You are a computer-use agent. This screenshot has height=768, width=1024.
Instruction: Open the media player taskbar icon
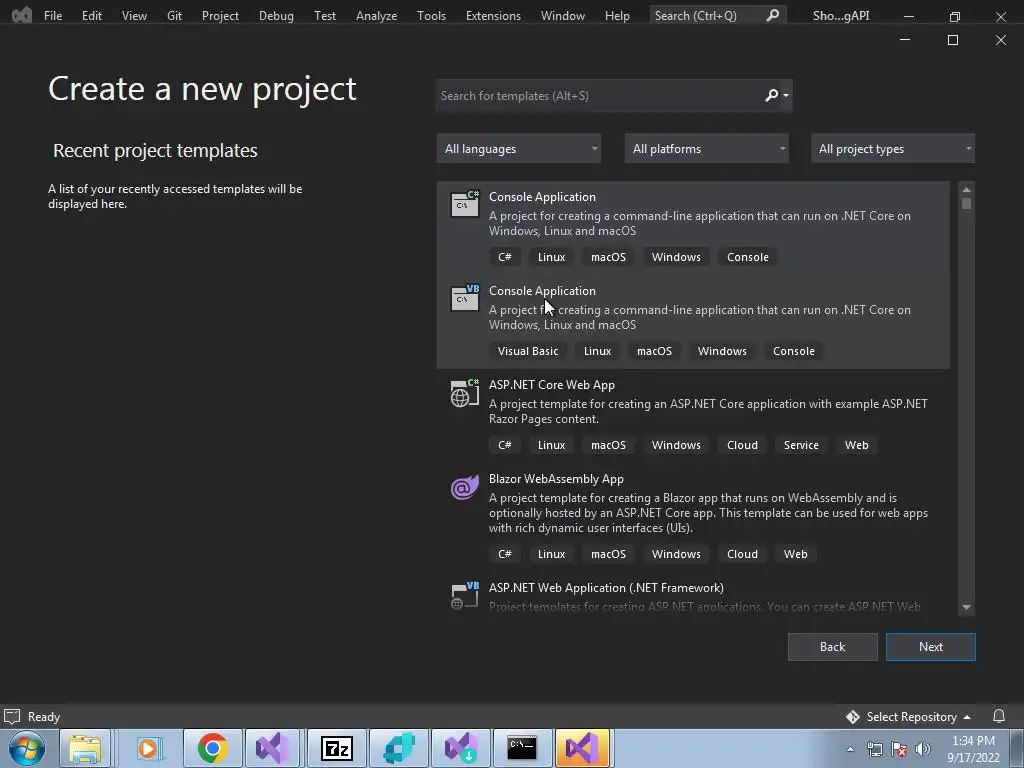point(148,748)
